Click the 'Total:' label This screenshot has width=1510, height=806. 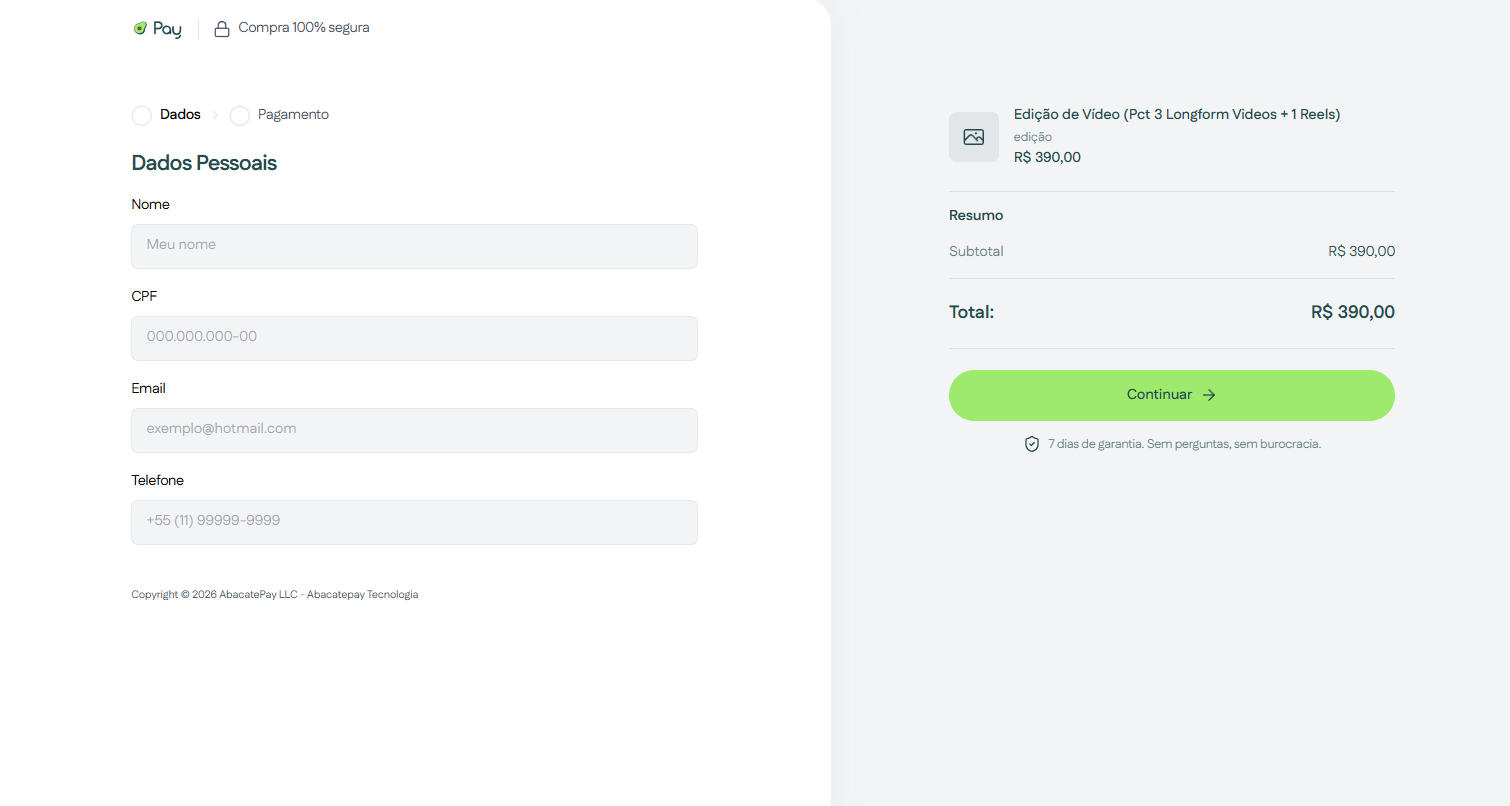[x=971, y=312]
